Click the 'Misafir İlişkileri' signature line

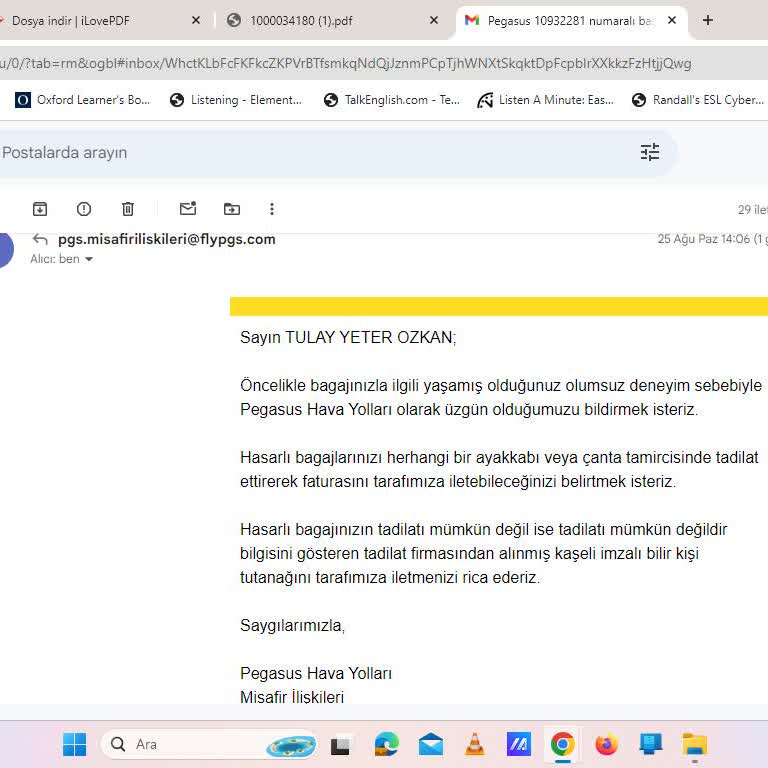tap(292, 697)
